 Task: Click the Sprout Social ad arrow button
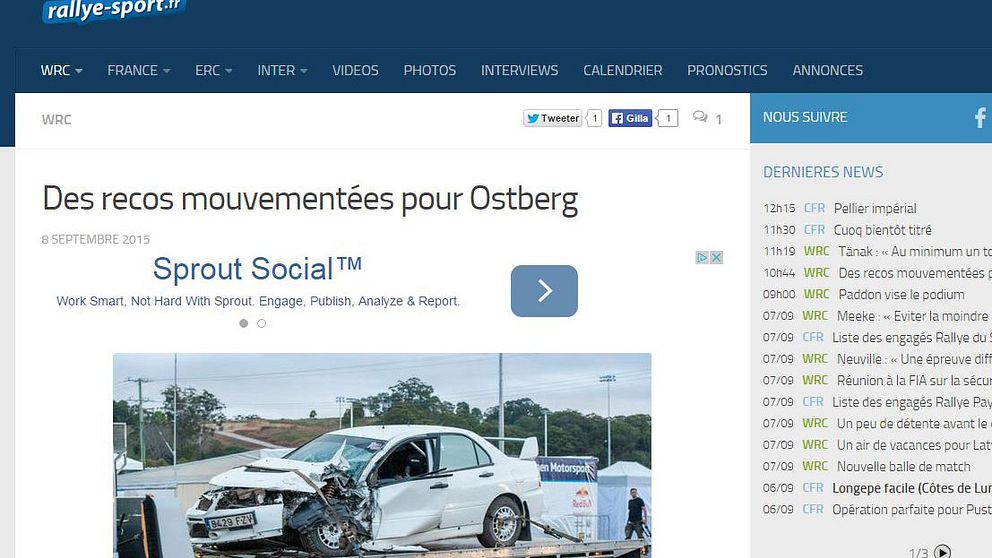click(x=544, y=291)
